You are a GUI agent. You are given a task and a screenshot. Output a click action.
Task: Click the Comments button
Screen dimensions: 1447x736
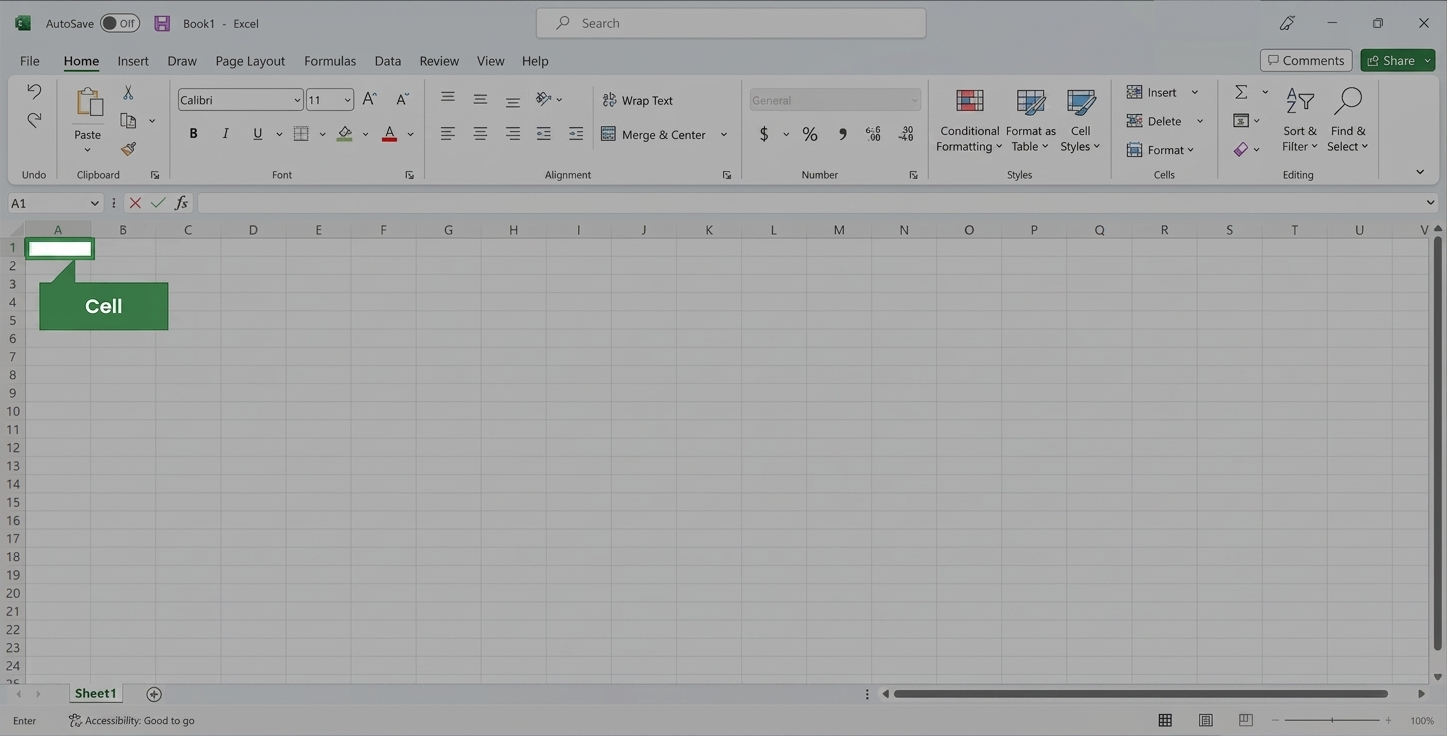click(1306, 60)
